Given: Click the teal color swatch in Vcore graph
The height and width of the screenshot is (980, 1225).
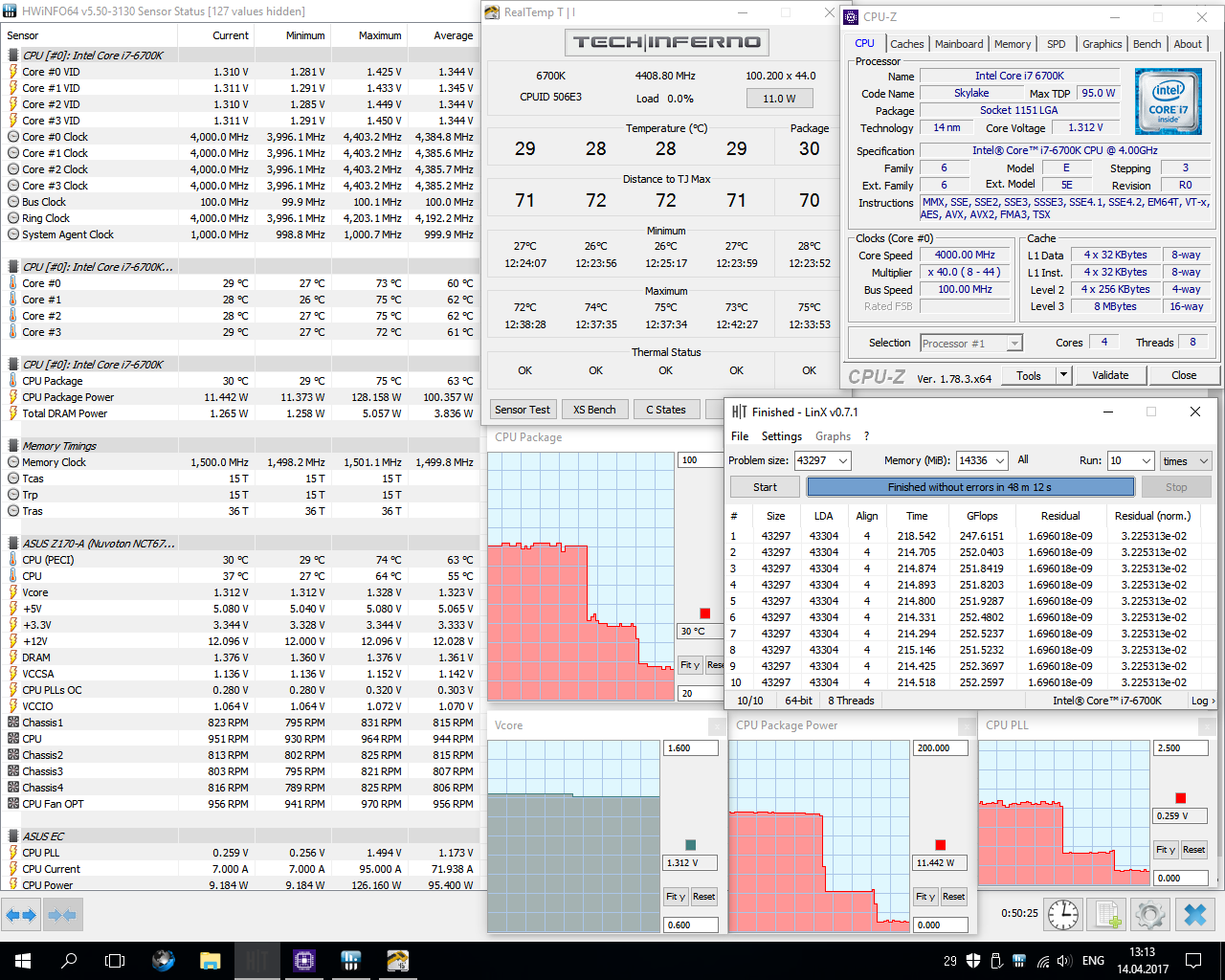Looking at the screenshot, I should click(691, 845).
